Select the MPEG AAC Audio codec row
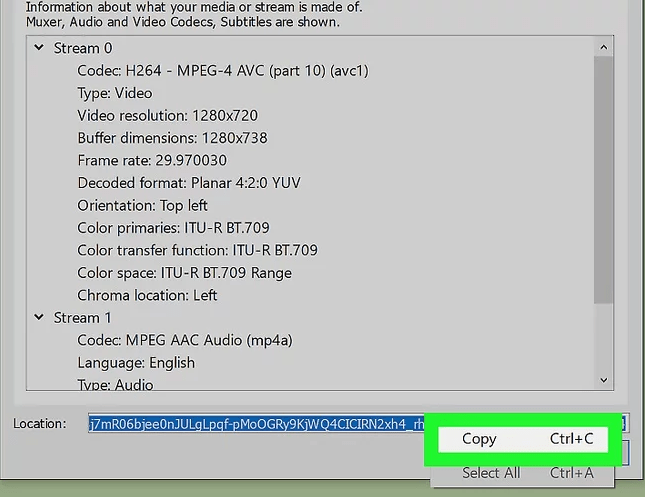Image resolution: width=645 pixels, height=497 pixels. pos(184,340)
